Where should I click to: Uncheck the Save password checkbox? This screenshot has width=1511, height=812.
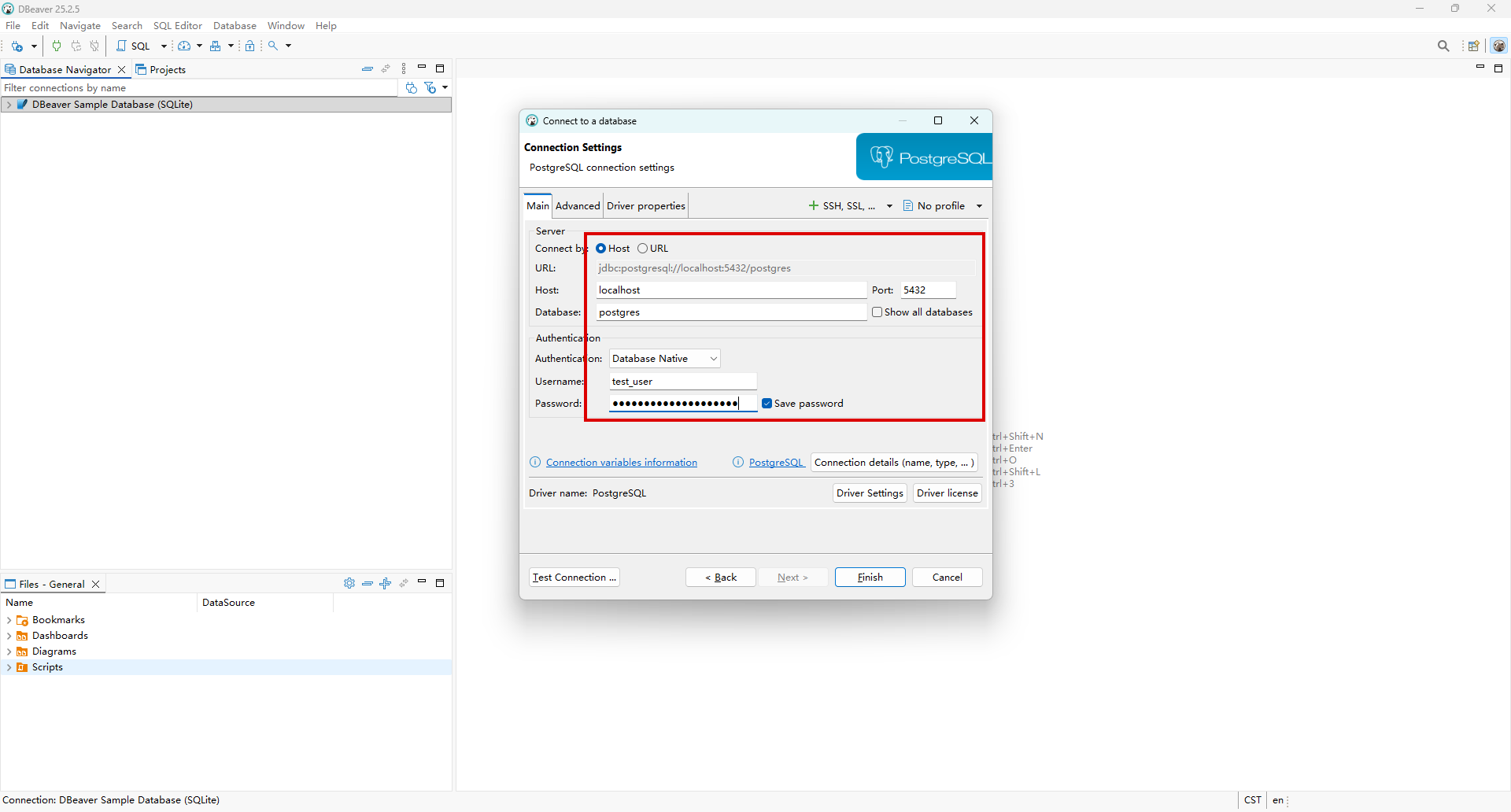[x=767, y=403]
